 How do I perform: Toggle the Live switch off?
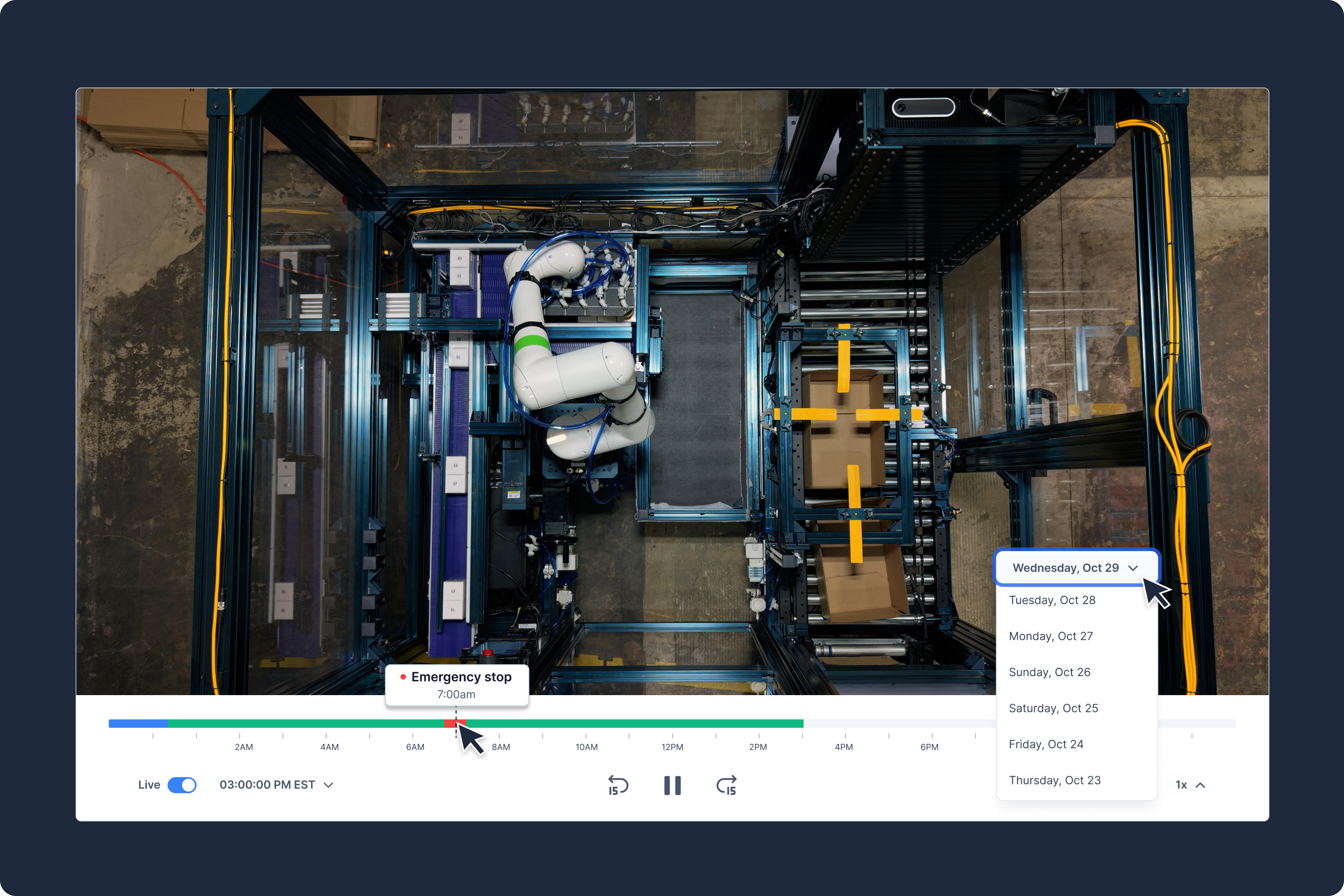(182, 785)
